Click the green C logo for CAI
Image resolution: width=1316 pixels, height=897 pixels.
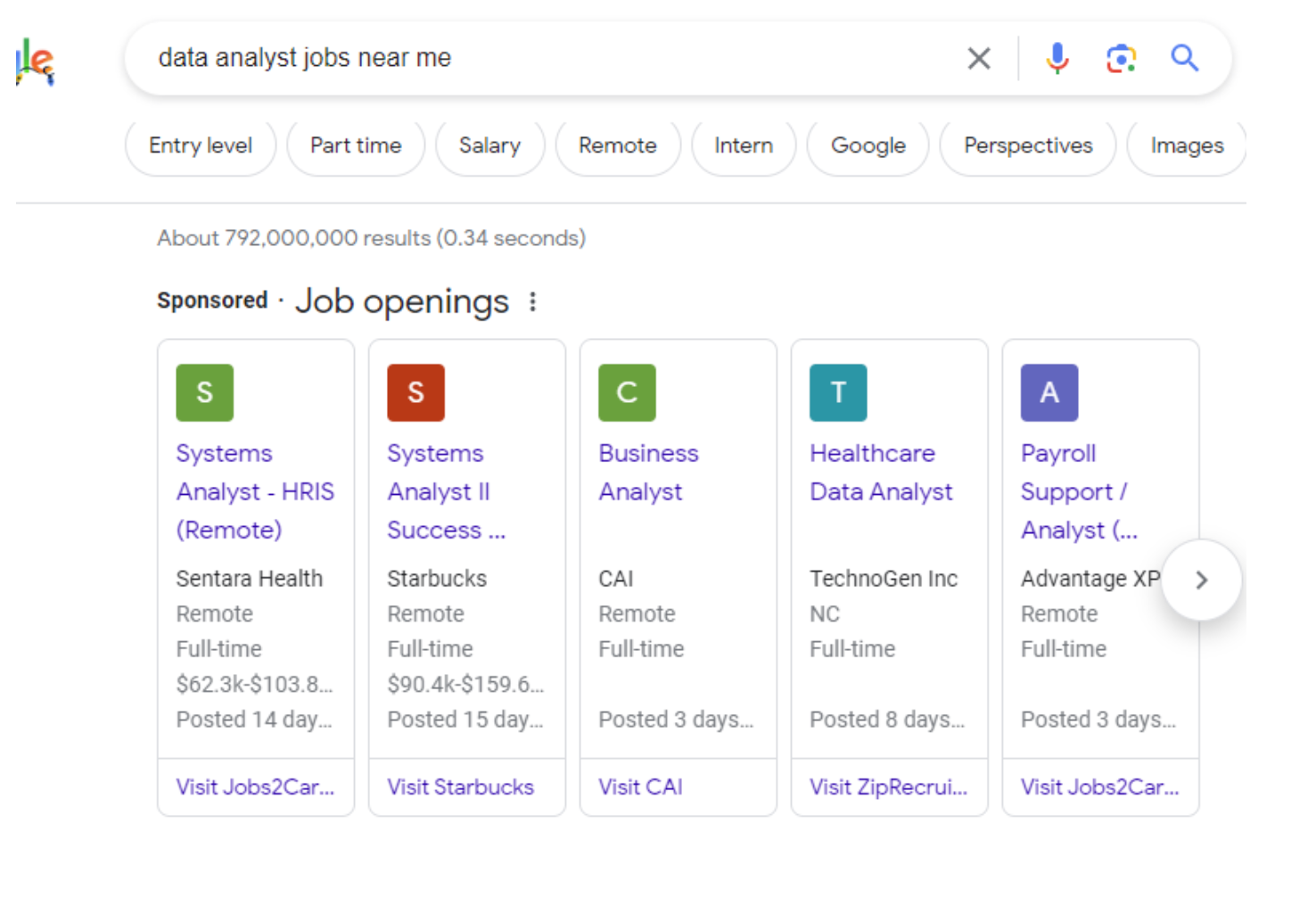coord(627,392)
